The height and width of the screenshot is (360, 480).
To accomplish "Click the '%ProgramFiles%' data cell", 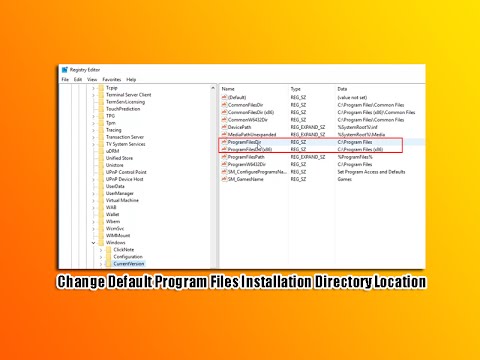I will click(x=355, y=157).
